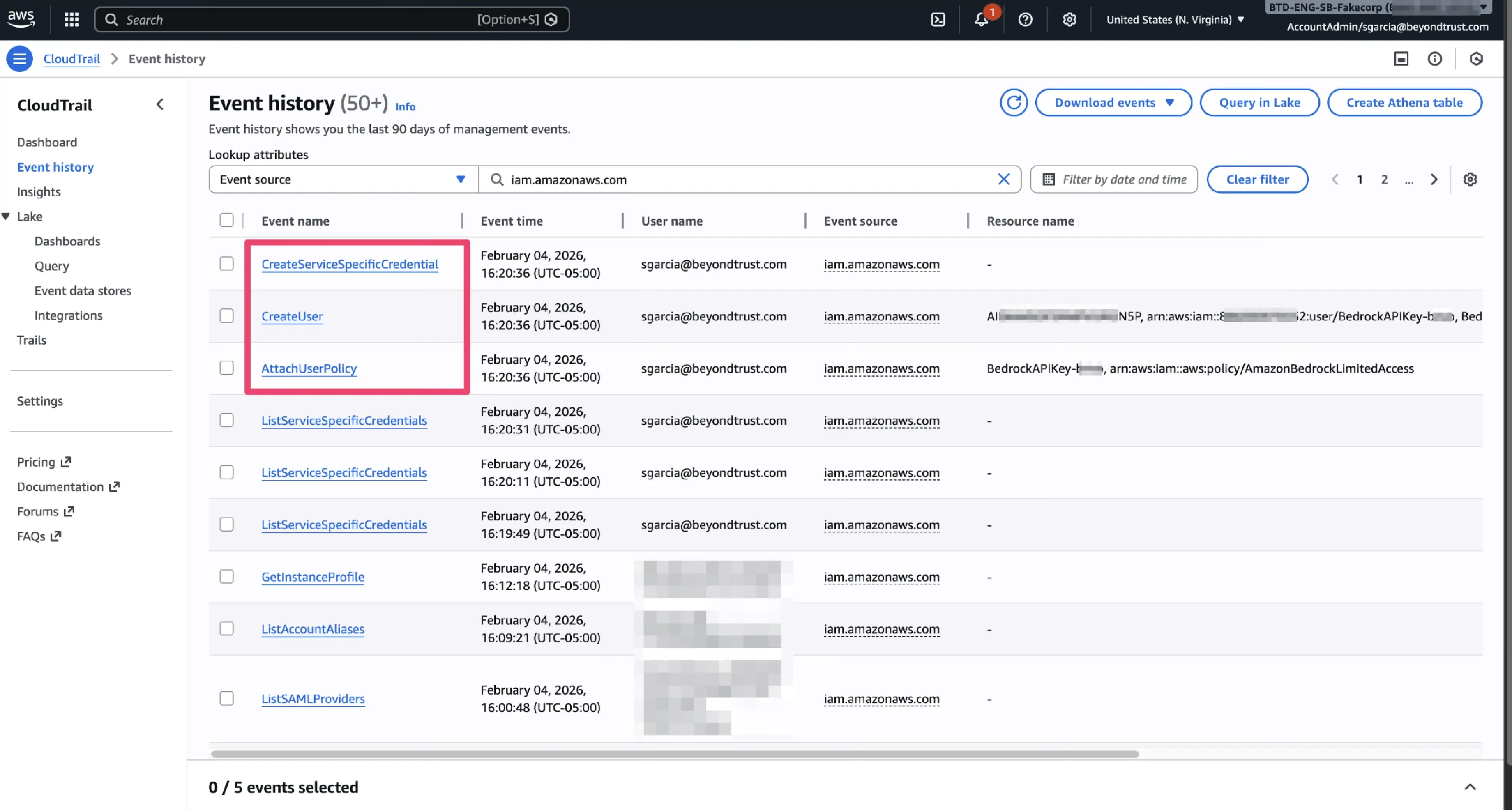Open table preferences gear icon
1512x810 pixels.
(1470, 179)
